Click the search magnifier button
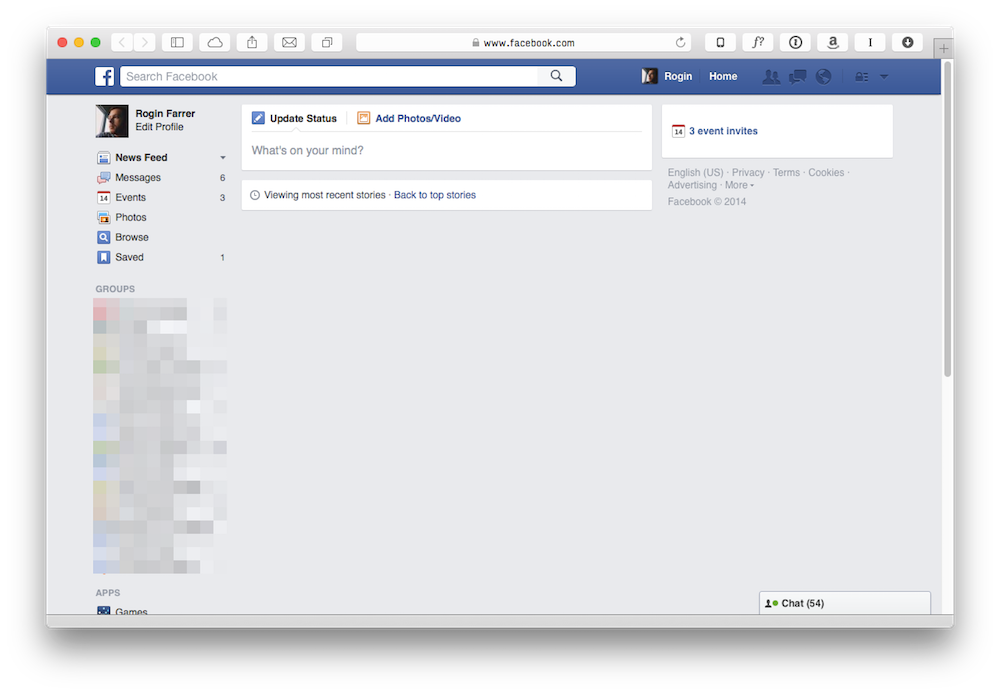Screen dimensions: 1000x694 556,76
